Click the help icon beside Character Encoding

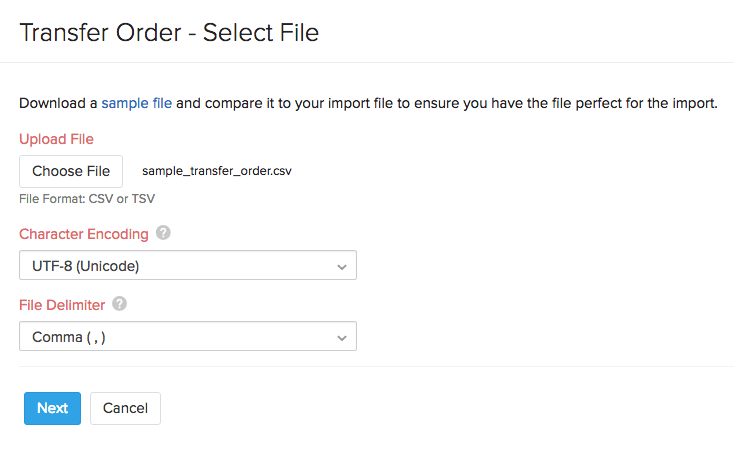163,234
